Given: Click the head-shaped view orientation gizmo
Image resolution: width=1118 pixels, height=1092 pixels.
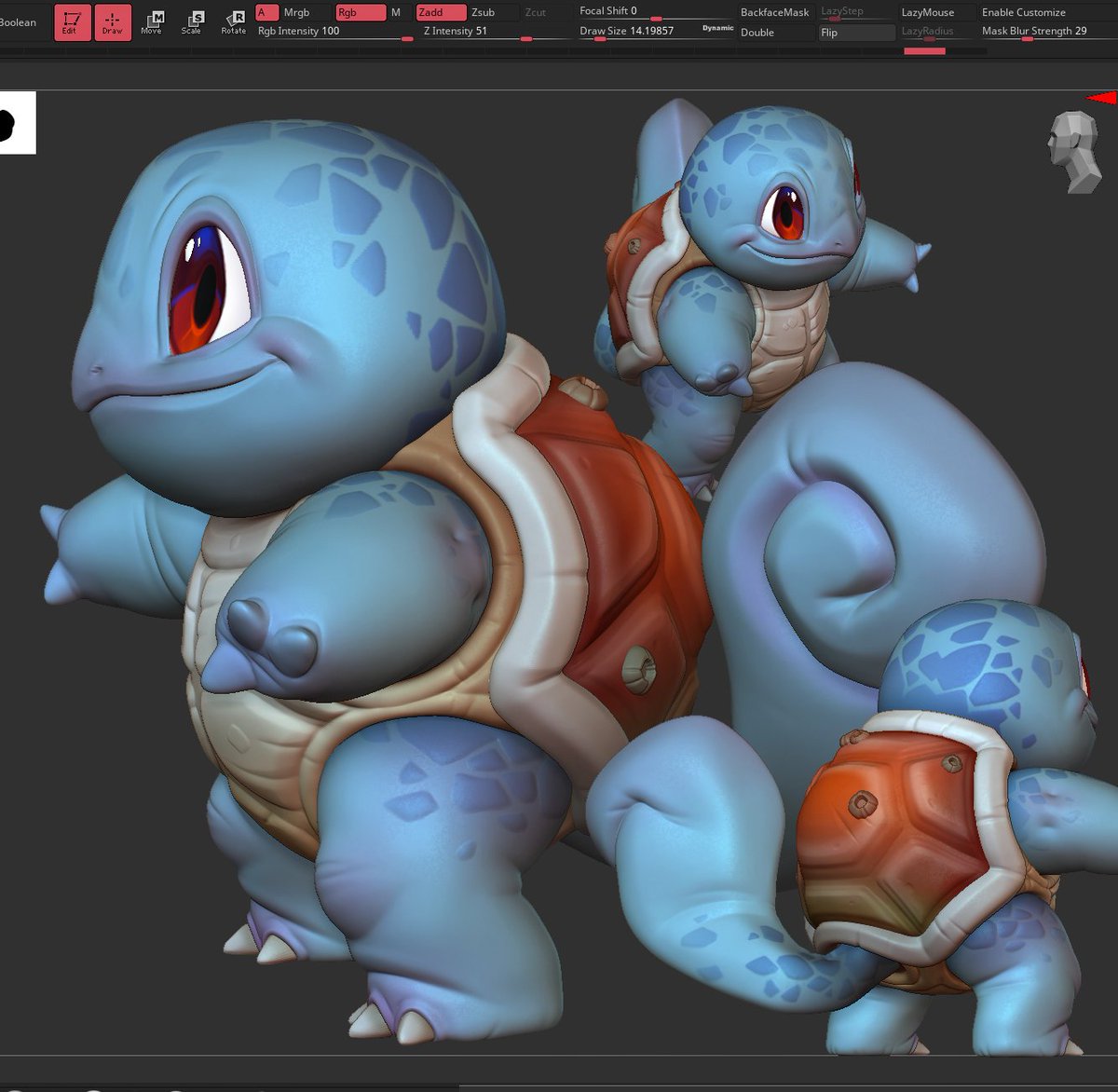Looking at the screenshot, I should click(1074, 153).
